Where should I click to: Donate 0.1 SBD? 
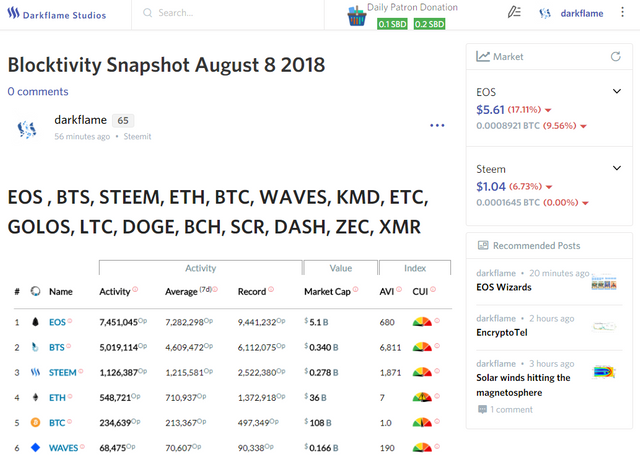click(392, 24)
